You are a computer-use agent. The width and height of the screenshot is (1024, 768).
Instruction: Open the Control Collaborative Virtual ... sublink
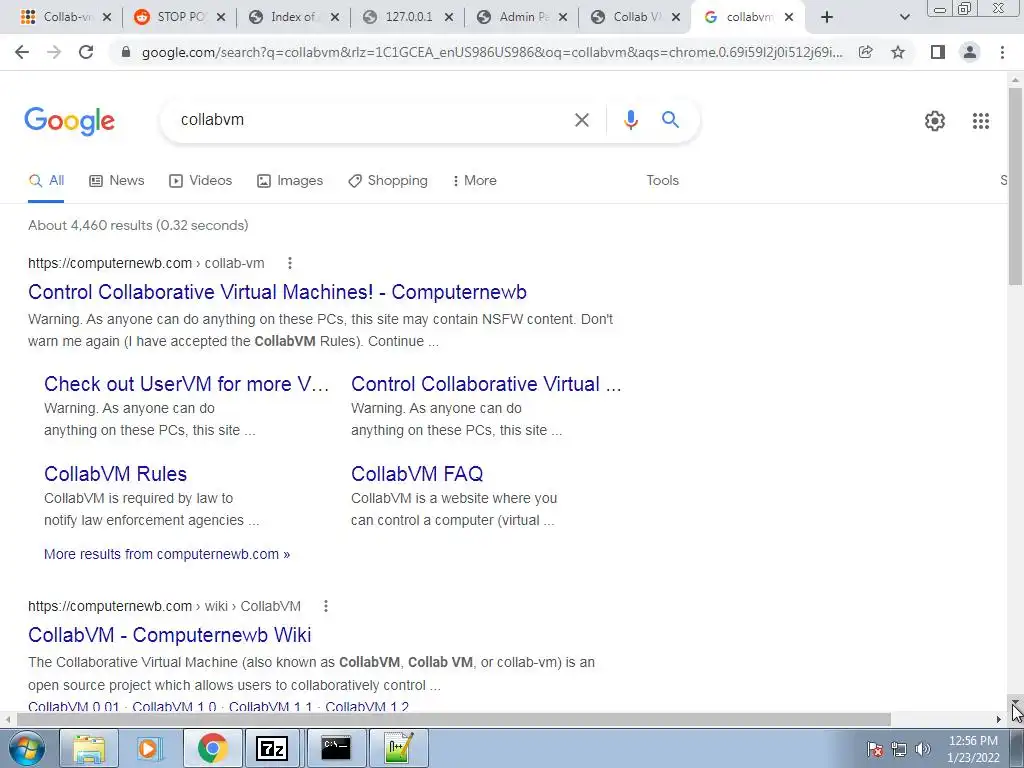tap(487, 384)
